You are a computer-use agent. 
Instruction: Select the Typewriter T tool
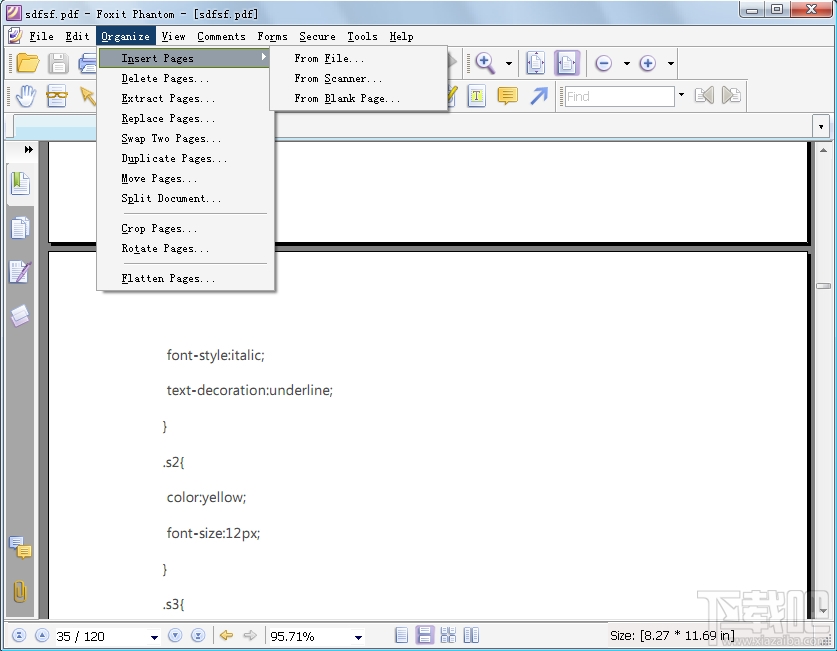click(476, 96)
